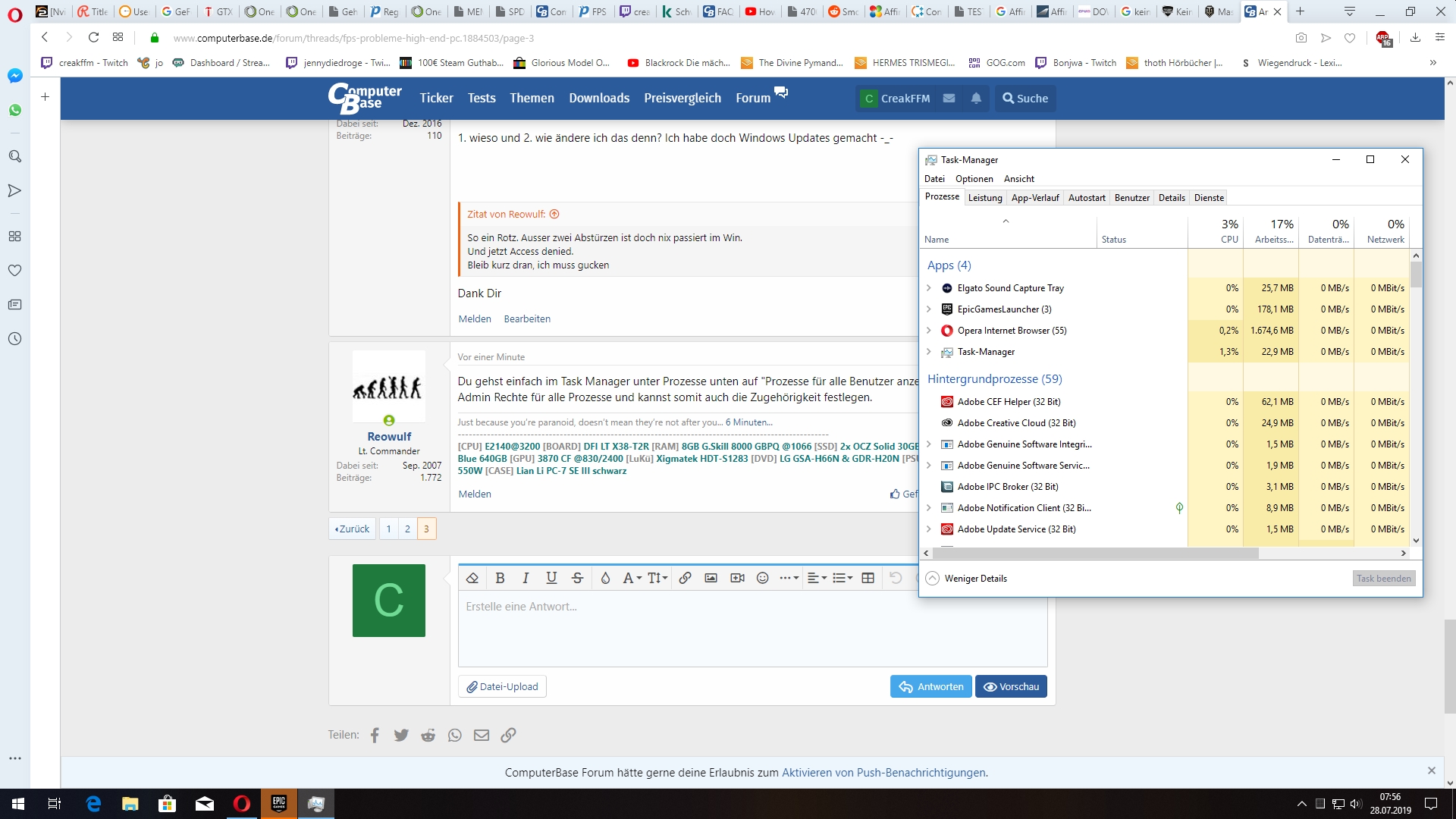
Task: Open Windows notification center icon
Action: click(x=1431, y=804)
